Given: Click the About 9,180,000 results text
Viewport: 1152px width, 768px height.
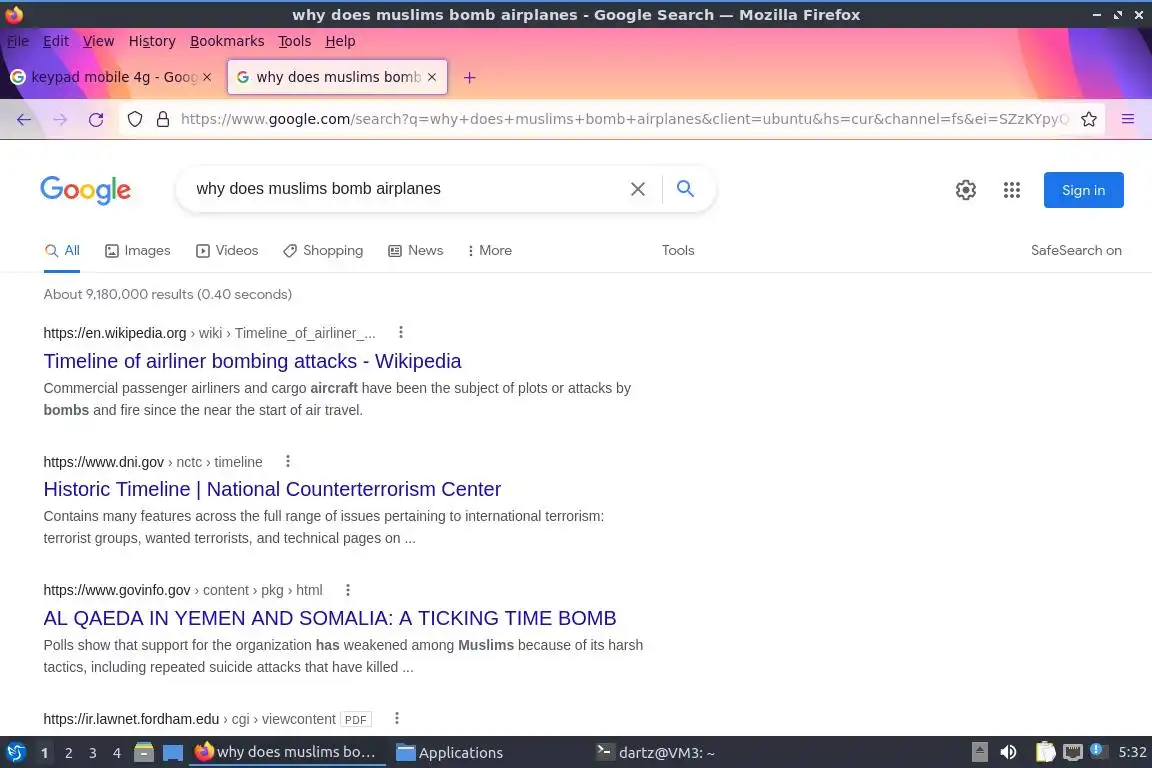Looking at the screenshot, I should tap(168, 294).
